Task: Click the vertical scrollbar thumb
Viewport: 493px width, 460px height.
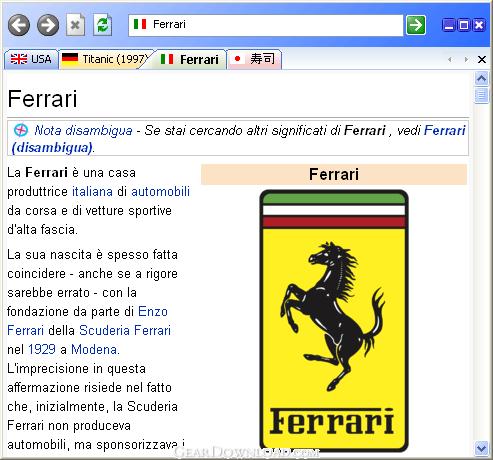Action: tap(481, 95)
